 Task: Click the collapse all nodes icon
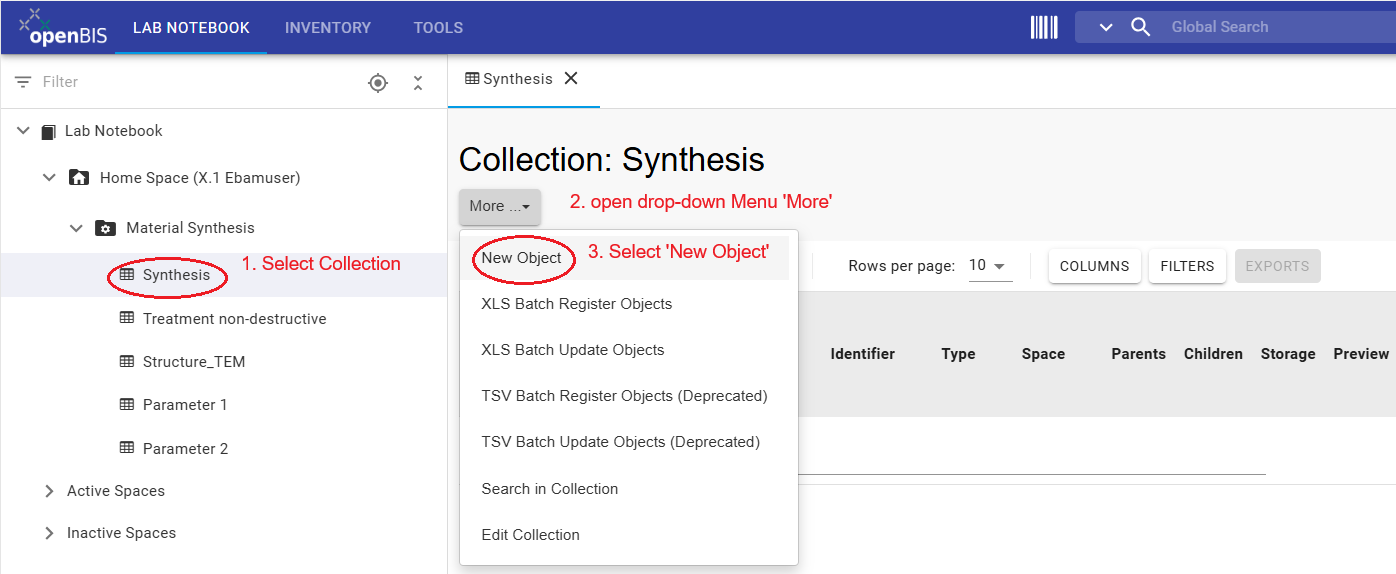[x=418, y=83]
